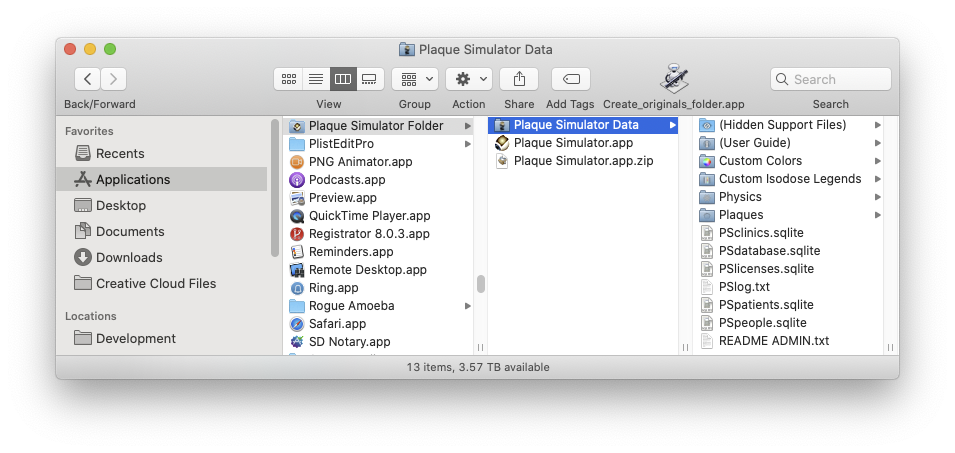Click in the Search field
Image resolution: width=955 pixels, height=453 pixels.
click(831, 79)
